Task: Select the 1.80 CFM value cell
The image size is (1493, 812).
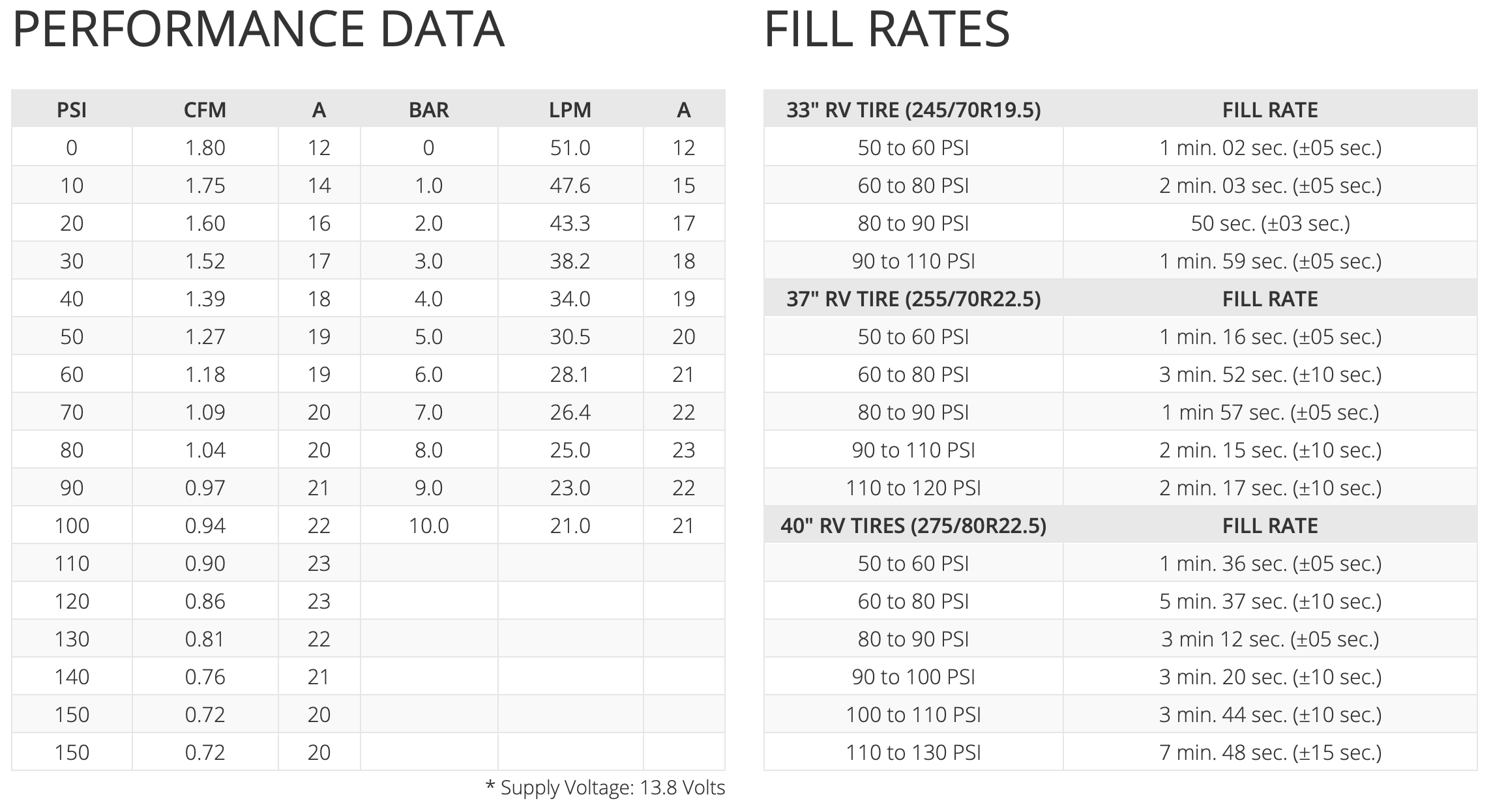Action: (205, 147)
